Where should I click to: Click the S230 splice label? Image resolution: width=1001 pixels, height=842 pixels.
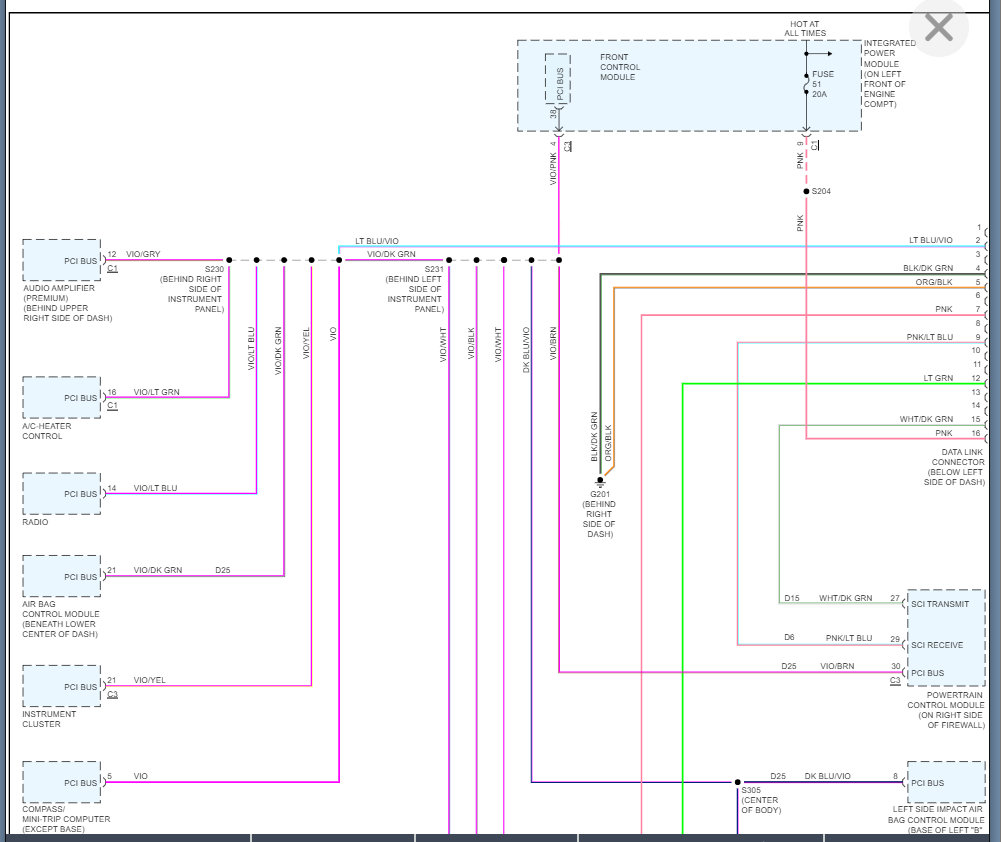click(214, 269)
